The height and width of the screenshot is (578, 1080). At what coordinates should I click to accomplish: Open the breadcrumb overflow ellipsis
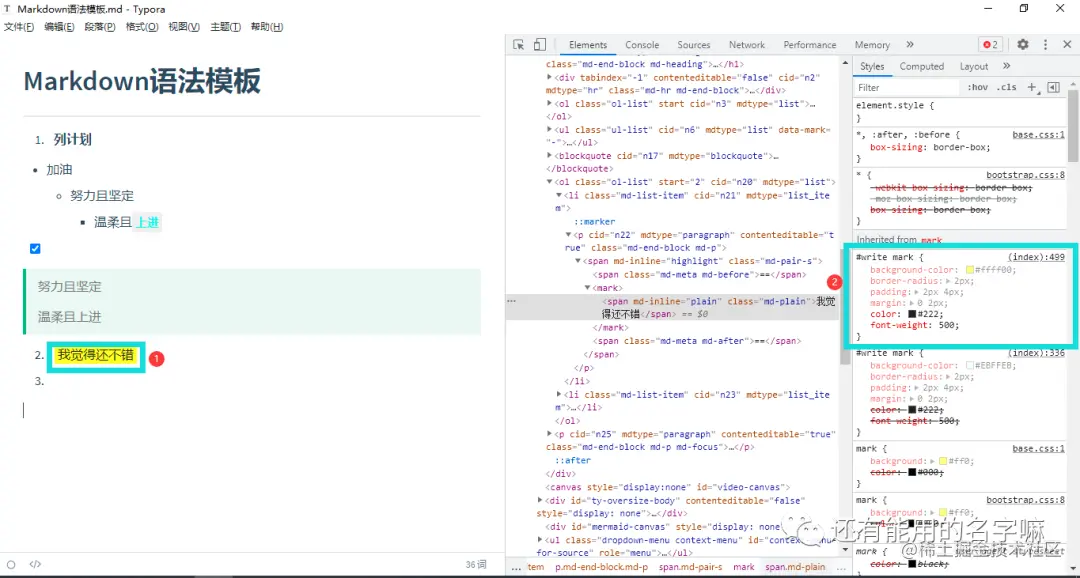516,567
